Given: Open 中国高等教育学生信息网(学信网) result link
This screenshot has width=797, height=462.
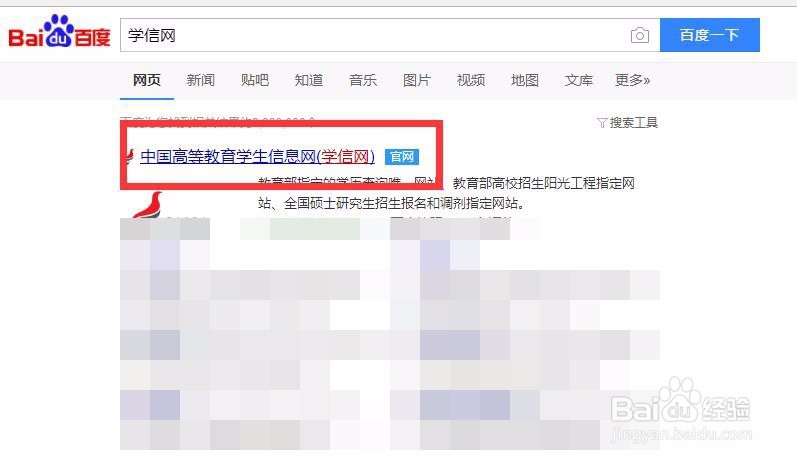Looking at the screenshot, I should pyautogui.click(x=257, y=157).
